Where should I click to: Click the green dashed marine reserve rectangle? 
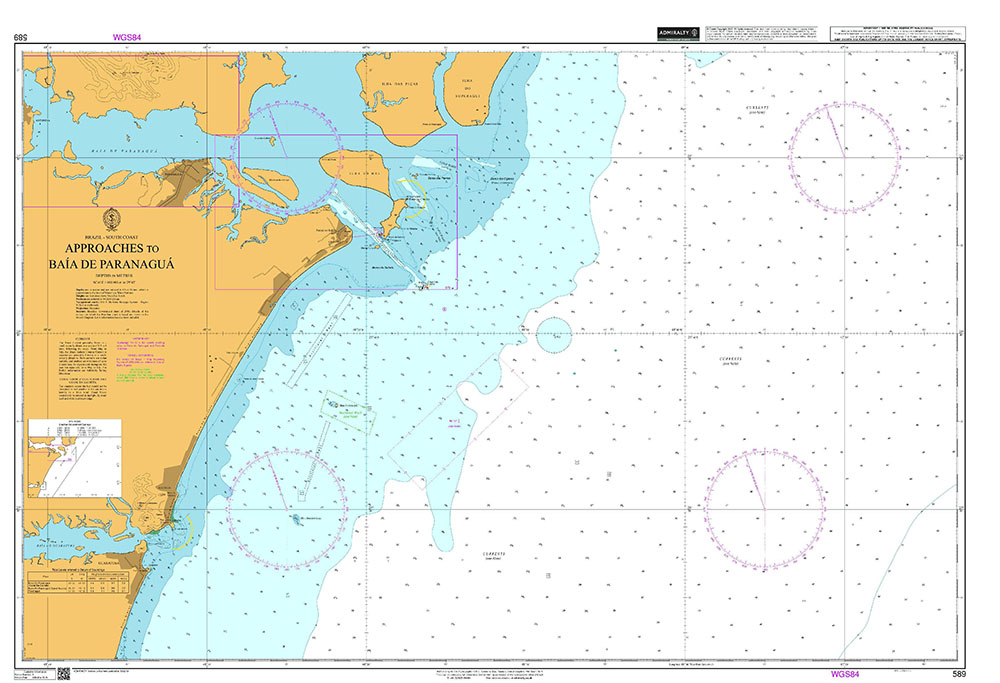pos(349,412)
